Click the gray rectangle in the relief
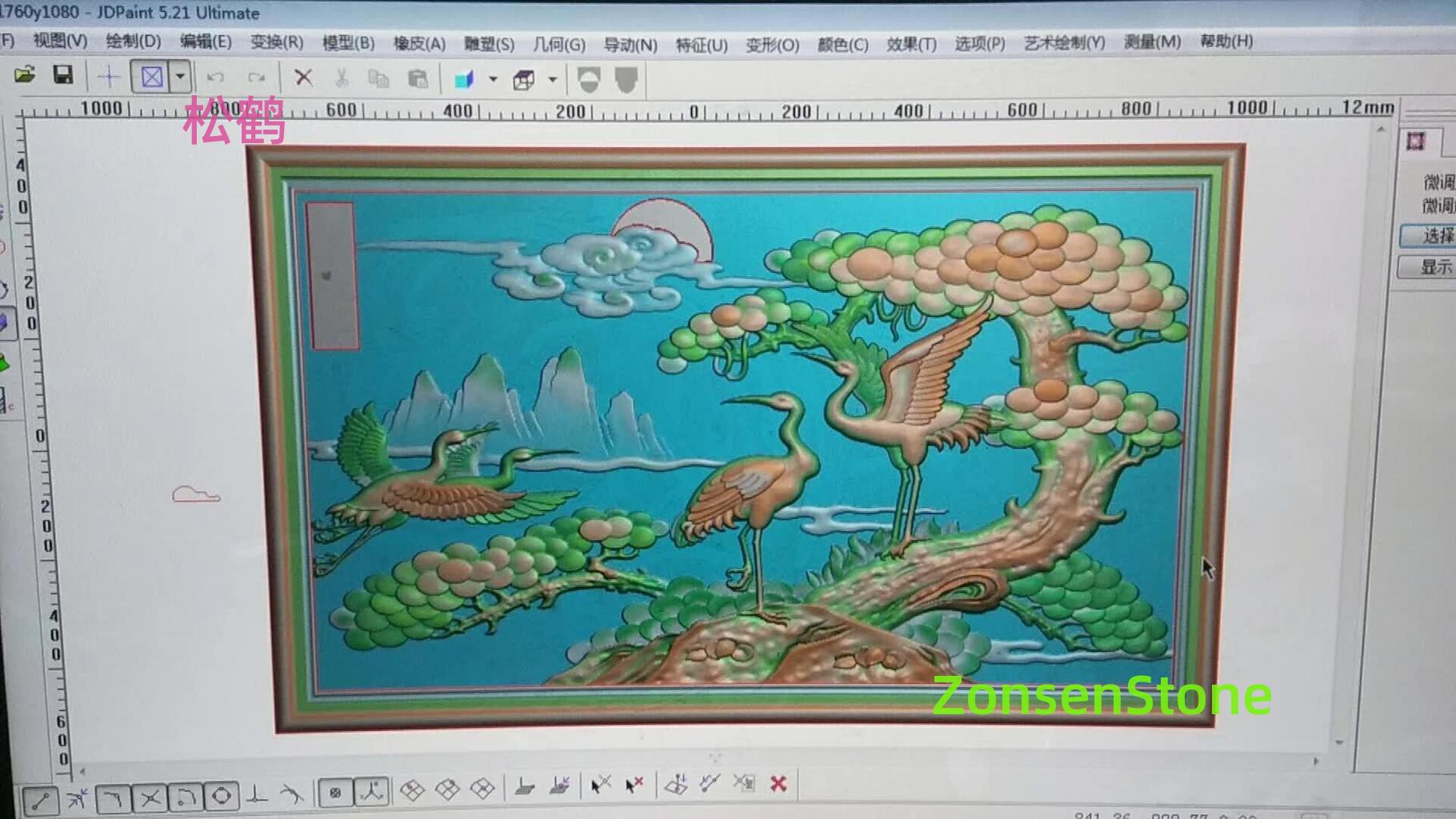 click(x=332, y=275)
